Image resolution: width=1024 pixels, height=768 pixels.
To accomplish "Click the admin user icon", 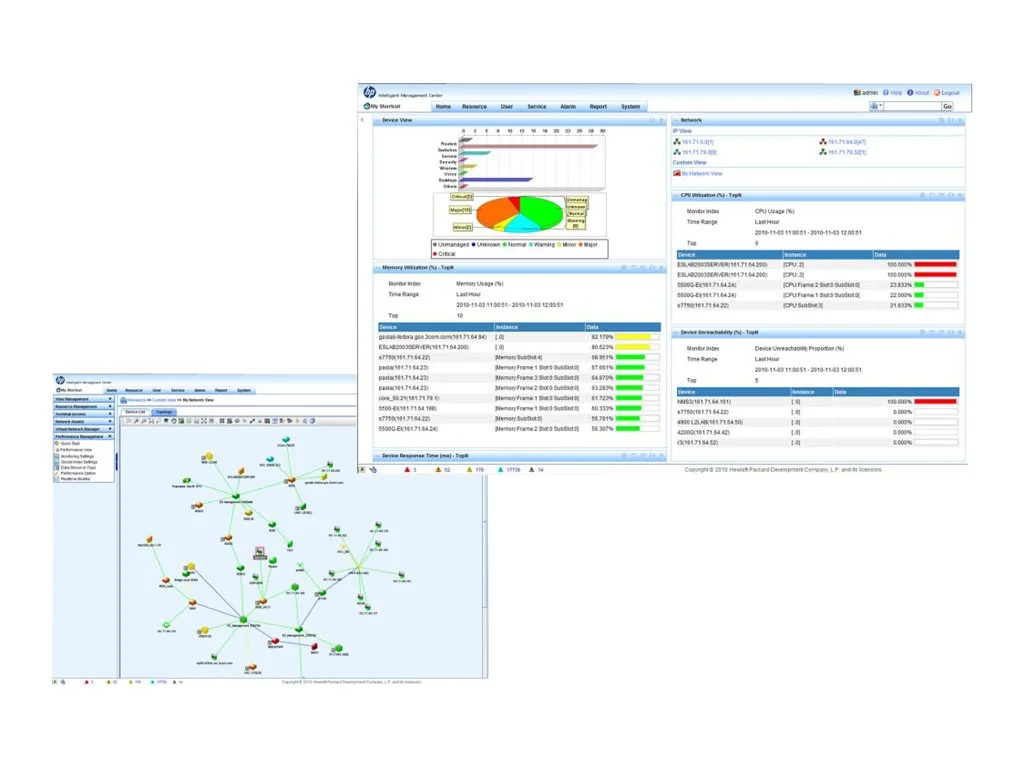I will 857,93.
